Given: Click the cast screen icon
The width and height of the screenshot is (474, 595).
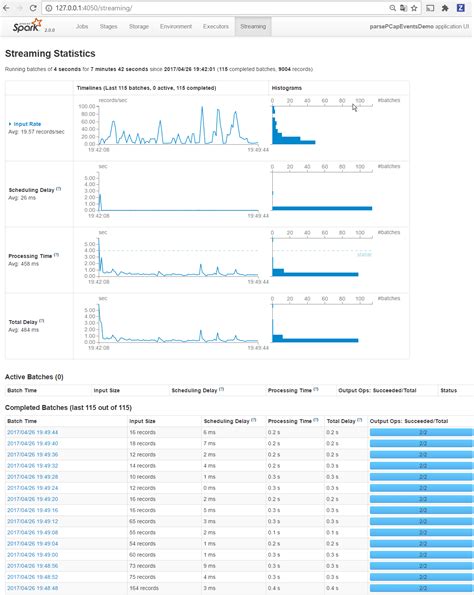Looking at the screenshot, I should [430, 8].
